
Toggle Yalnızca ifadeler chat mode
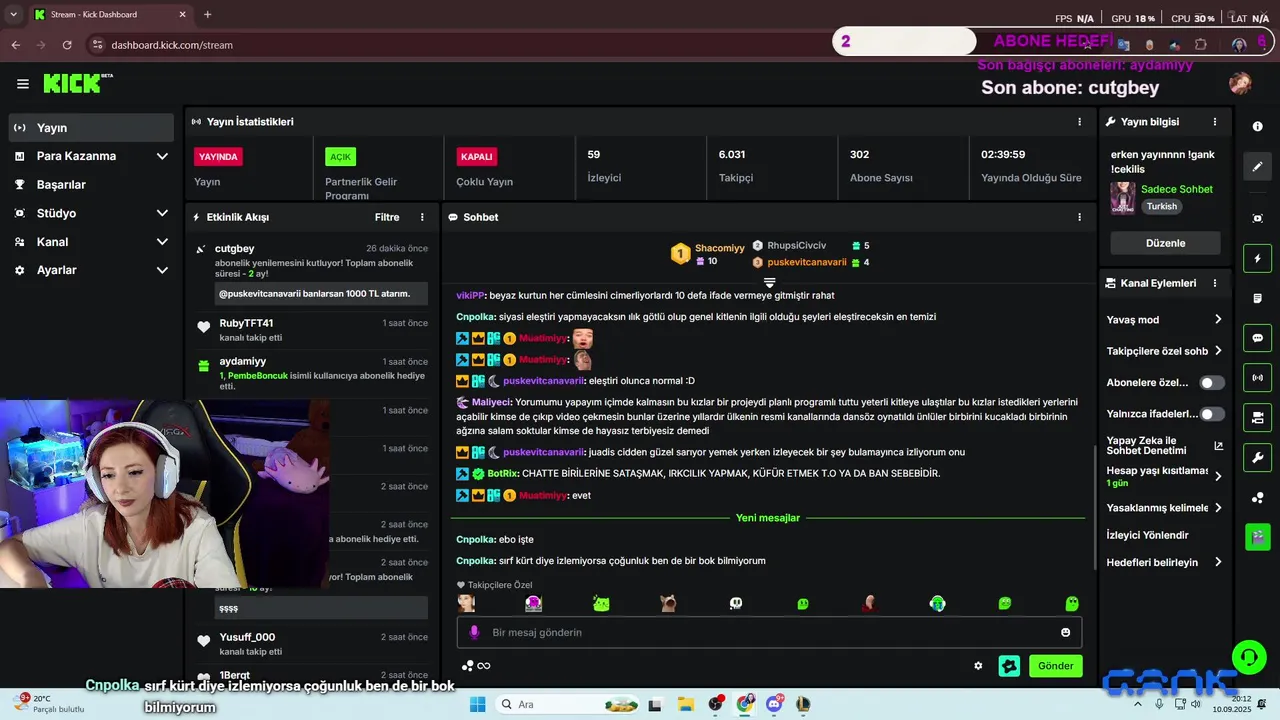tap(1212, 414)
